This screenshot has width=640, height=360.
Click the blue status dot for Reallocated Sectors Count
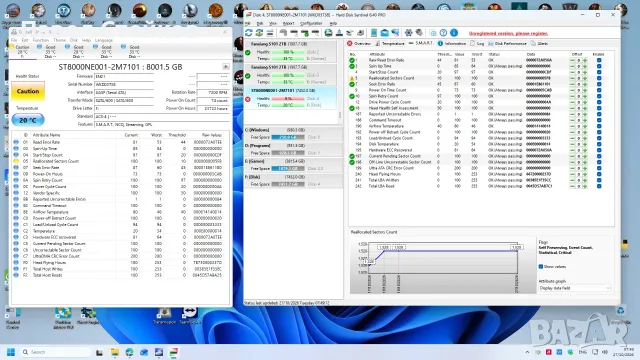16,161
